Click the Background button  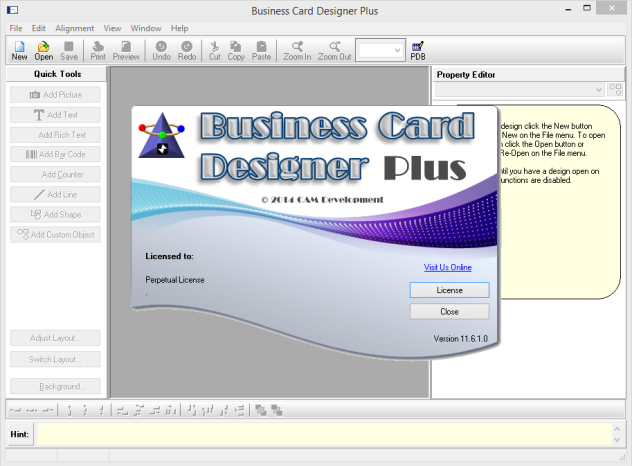[55, 386]
